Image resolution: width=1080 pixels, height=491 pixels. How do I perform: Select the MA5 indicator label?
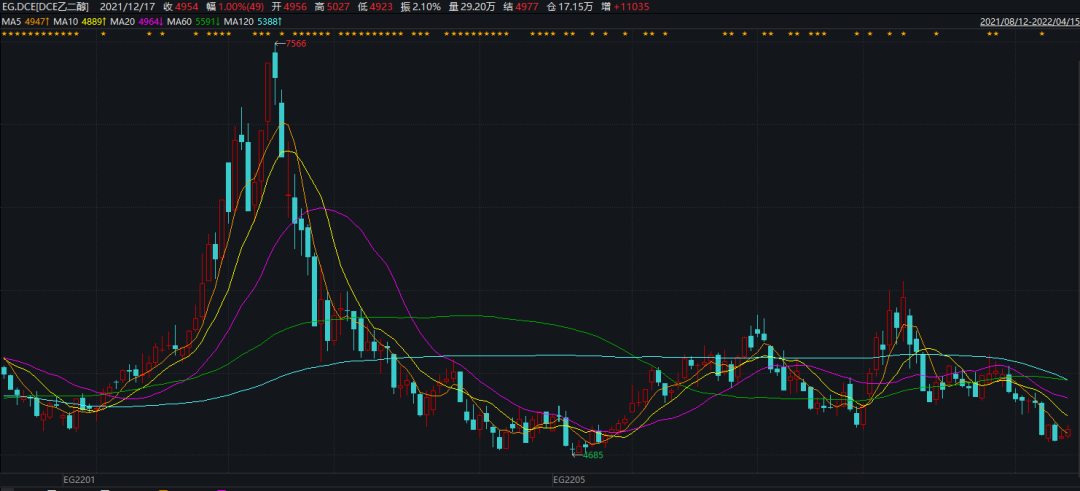11,20
